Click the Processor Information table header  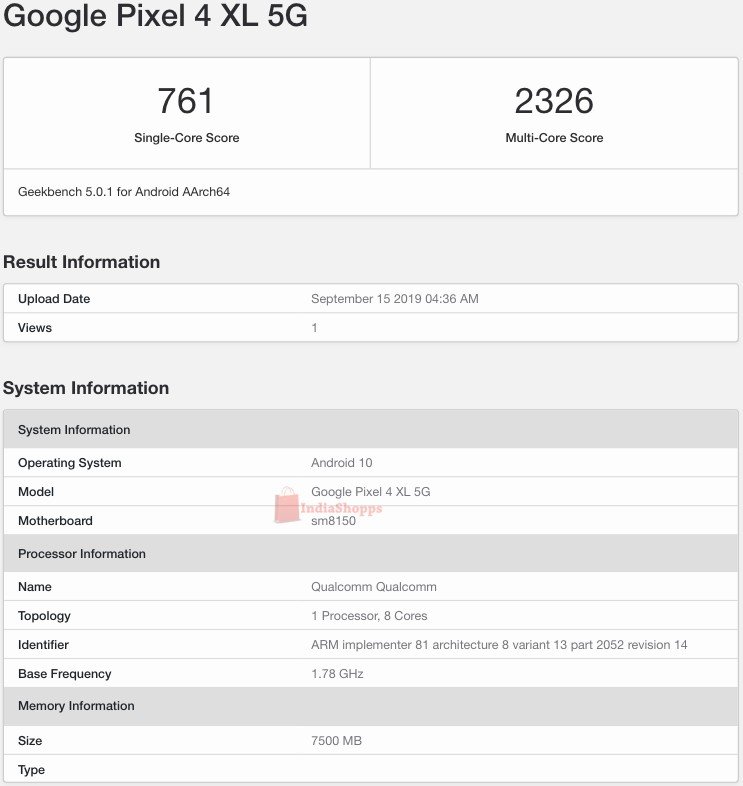tap(371, 553)
